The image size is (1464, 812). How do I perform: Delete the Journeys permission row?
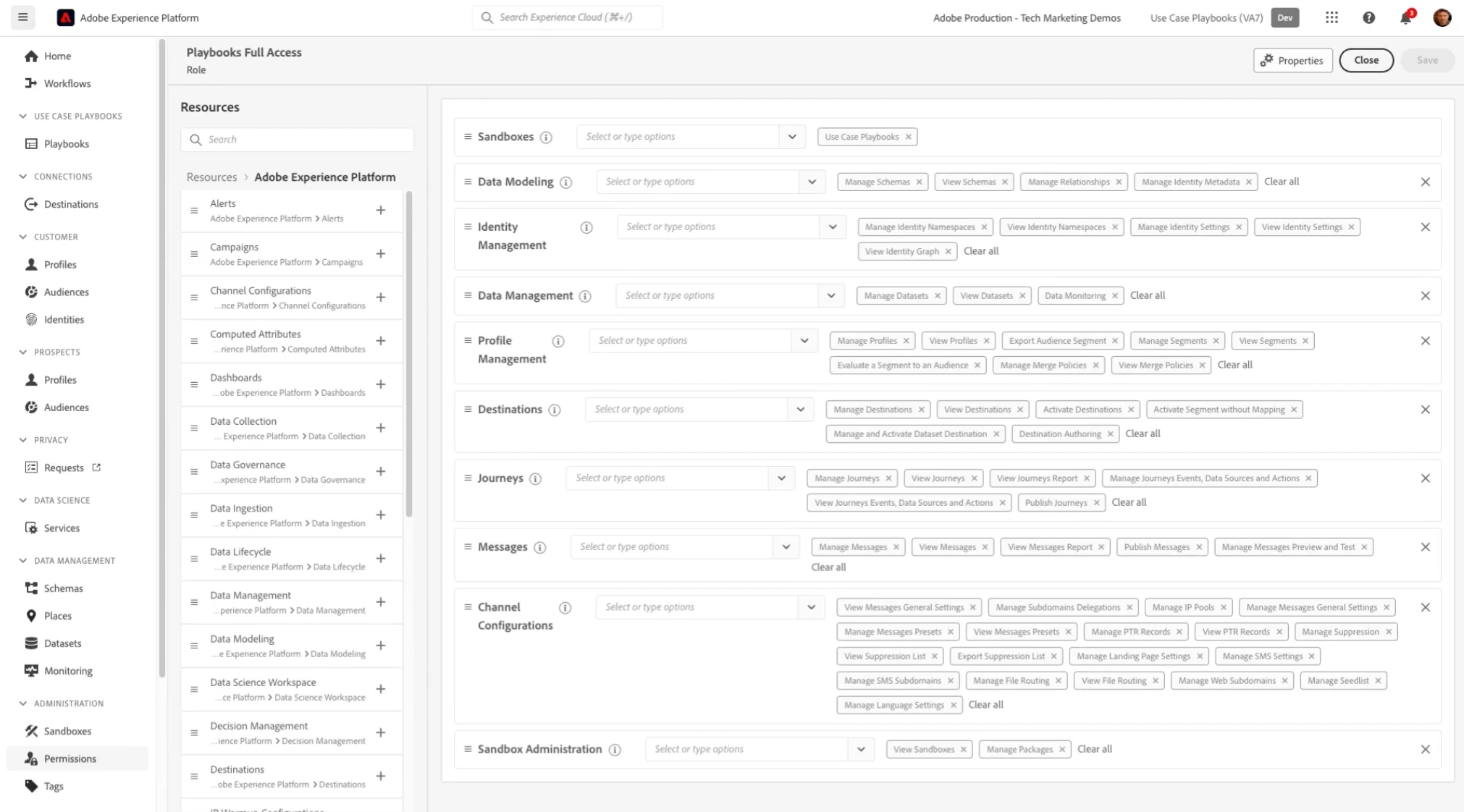coord(1425,478)
